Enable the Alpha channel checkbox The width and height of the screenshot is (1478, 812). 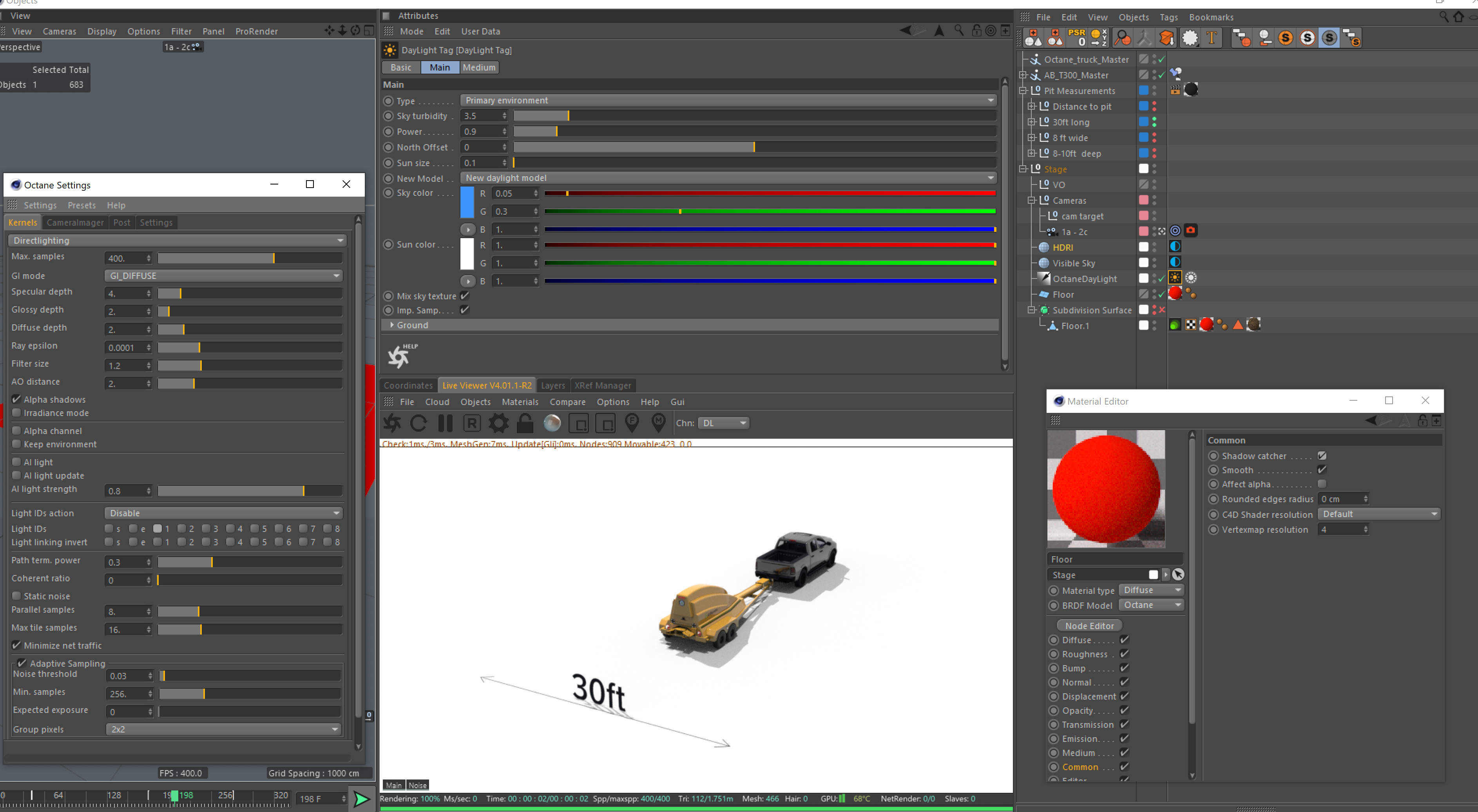click(x=16, y=430)
